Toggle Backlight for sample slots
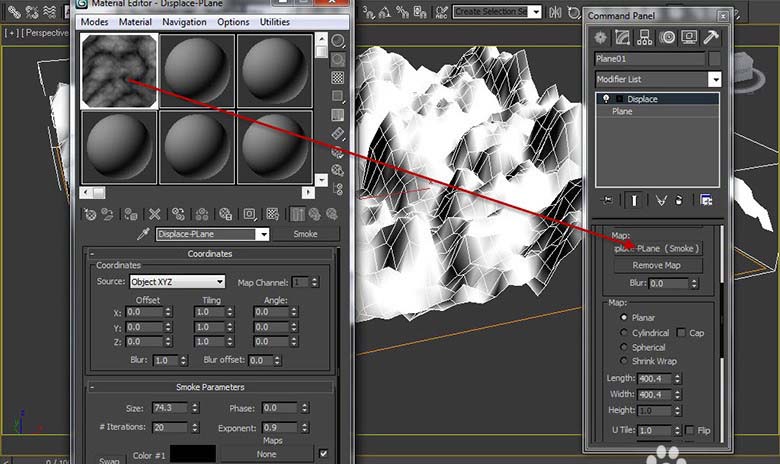Image resolution: width=780 pixels, height=464 pixels. pyautogui.click(x=338, y=60)
